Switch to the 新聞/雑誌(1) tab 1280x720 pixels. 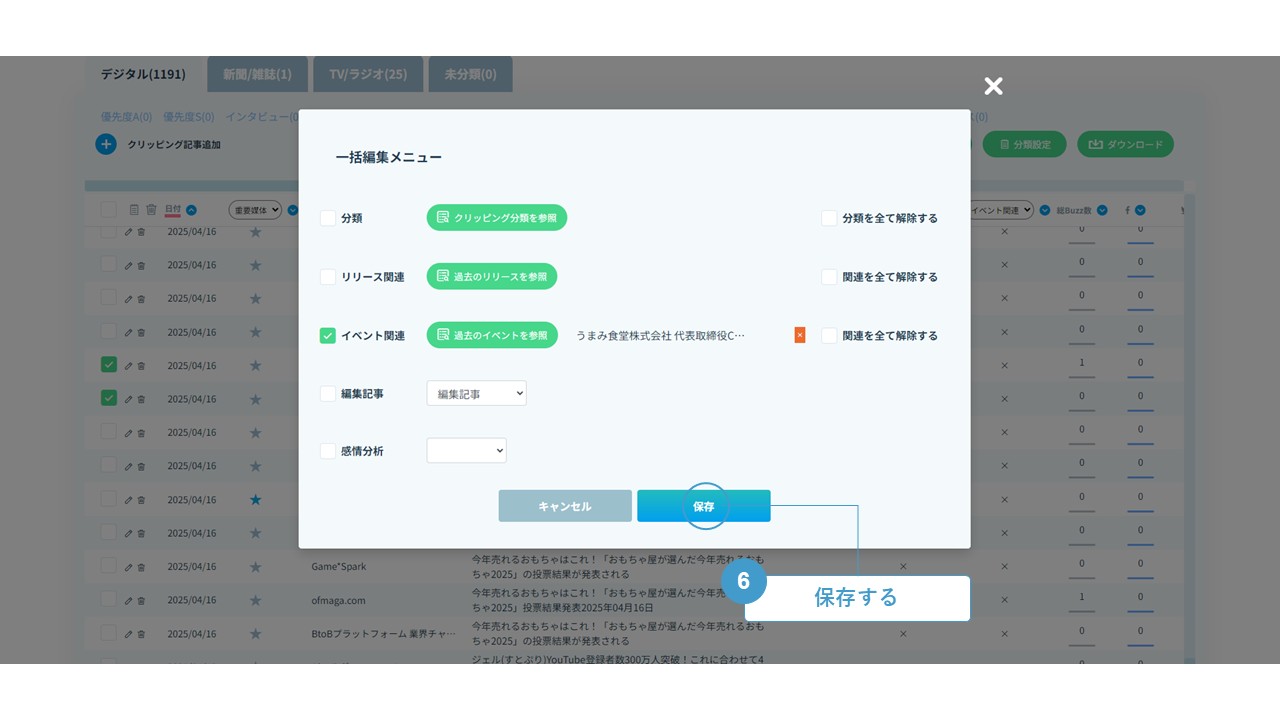pyautogui.click(x=257, y=75)
